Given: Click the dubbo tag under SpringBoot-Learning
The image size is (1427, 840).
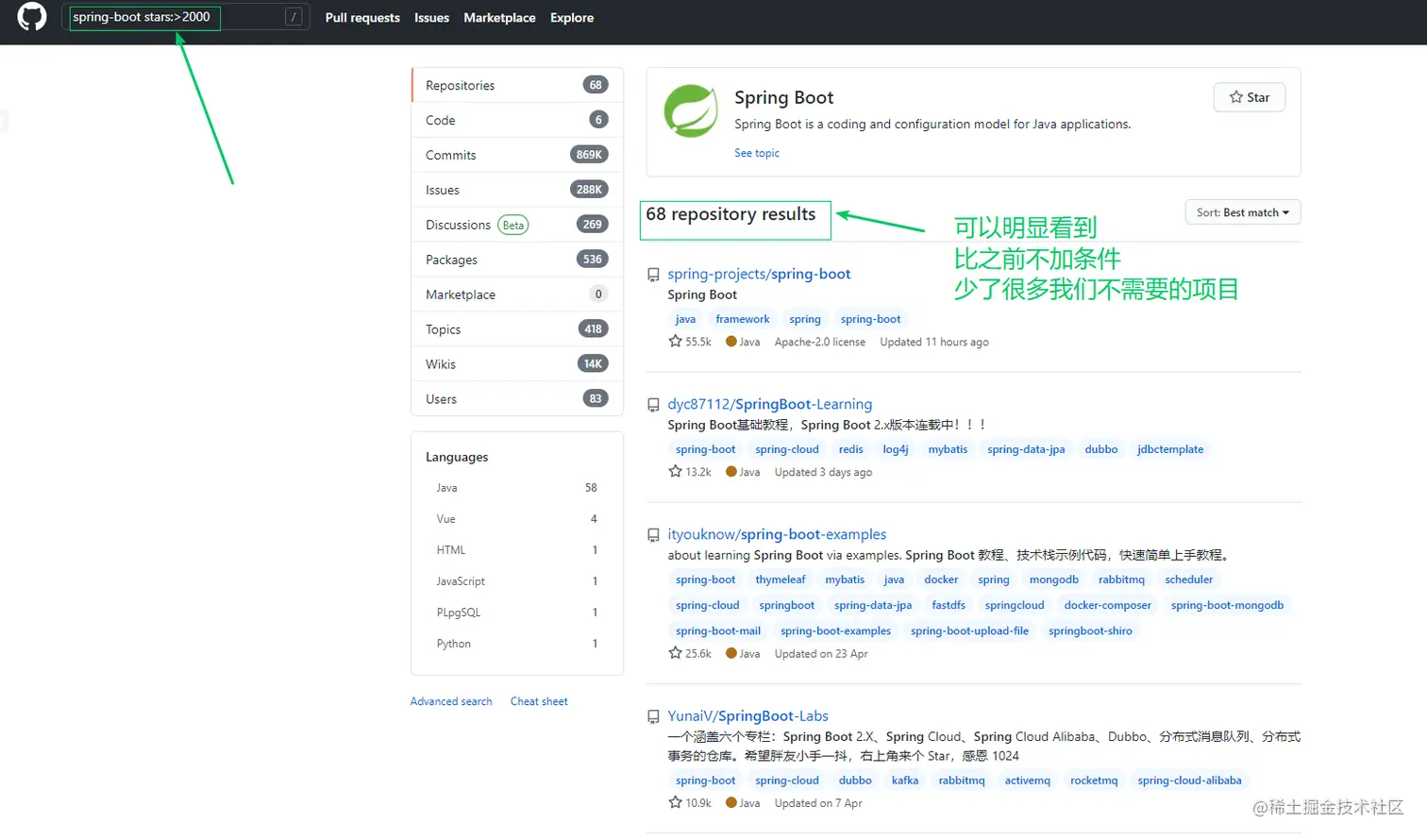Looking at the screenshot, I should pos(1100,449).
